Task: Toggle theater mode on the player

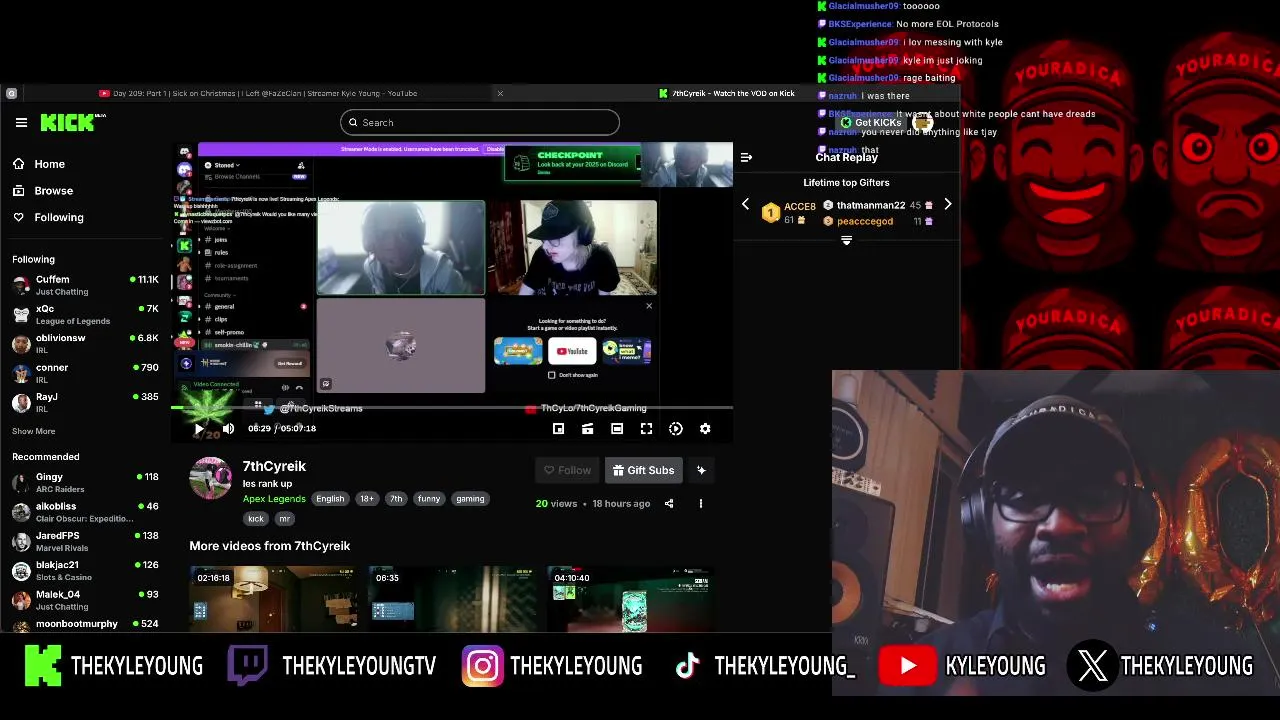Action: click(617, 428)
